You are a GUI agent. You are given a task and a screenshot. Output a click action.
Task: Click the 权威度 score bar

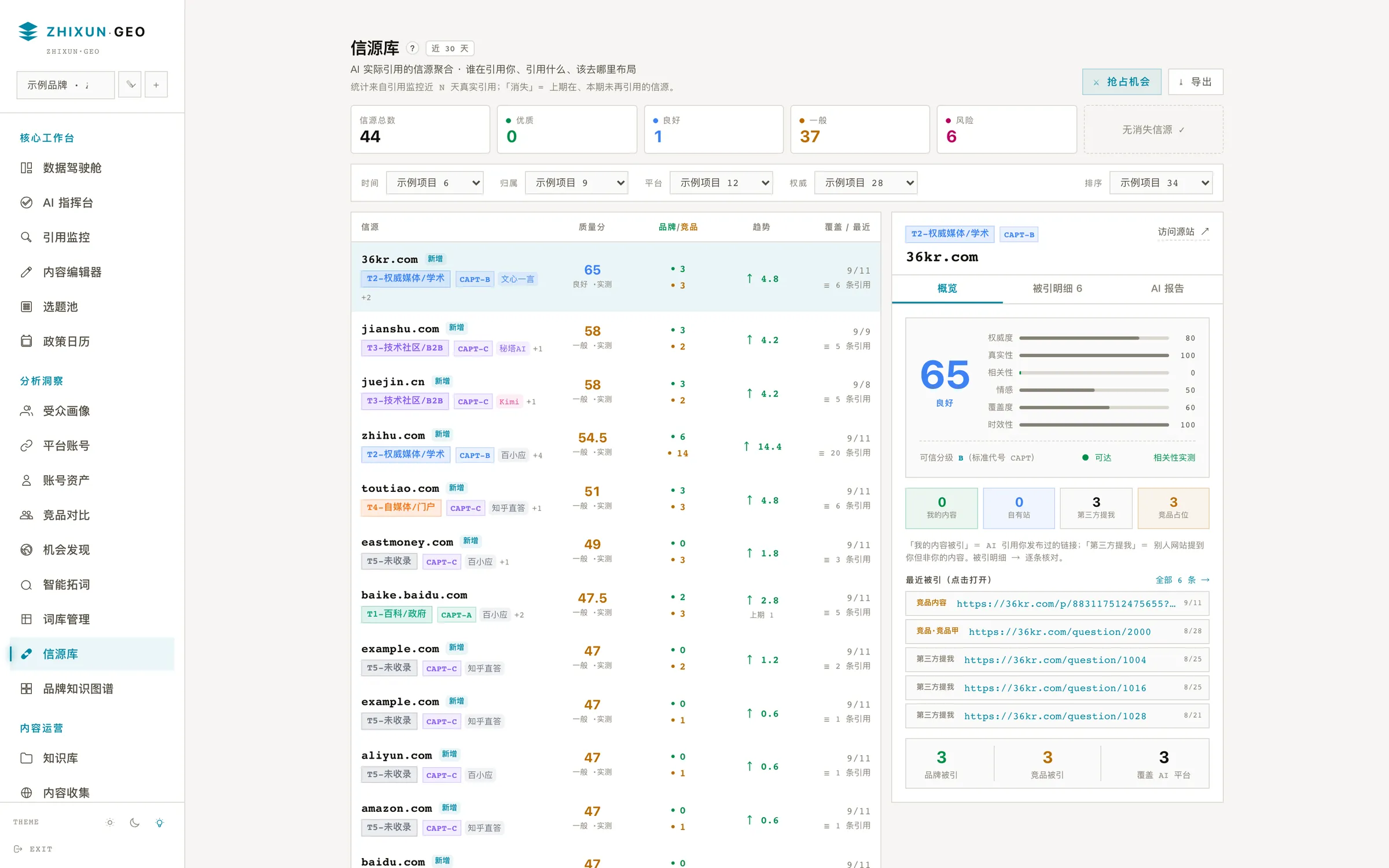pyautogui.click(x=1094, y=338)
